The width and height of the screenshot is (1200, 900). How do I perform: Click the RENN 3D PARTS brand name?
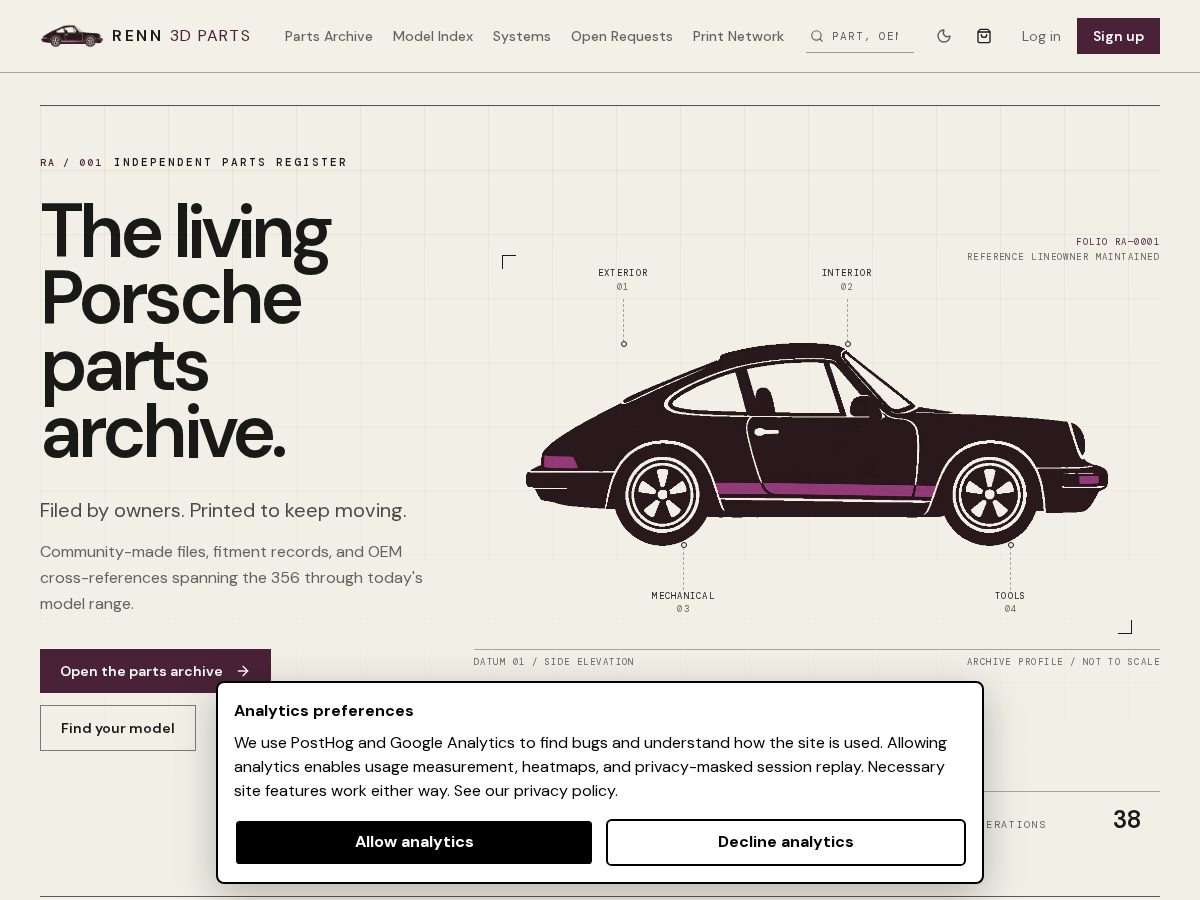pos(181,36)
